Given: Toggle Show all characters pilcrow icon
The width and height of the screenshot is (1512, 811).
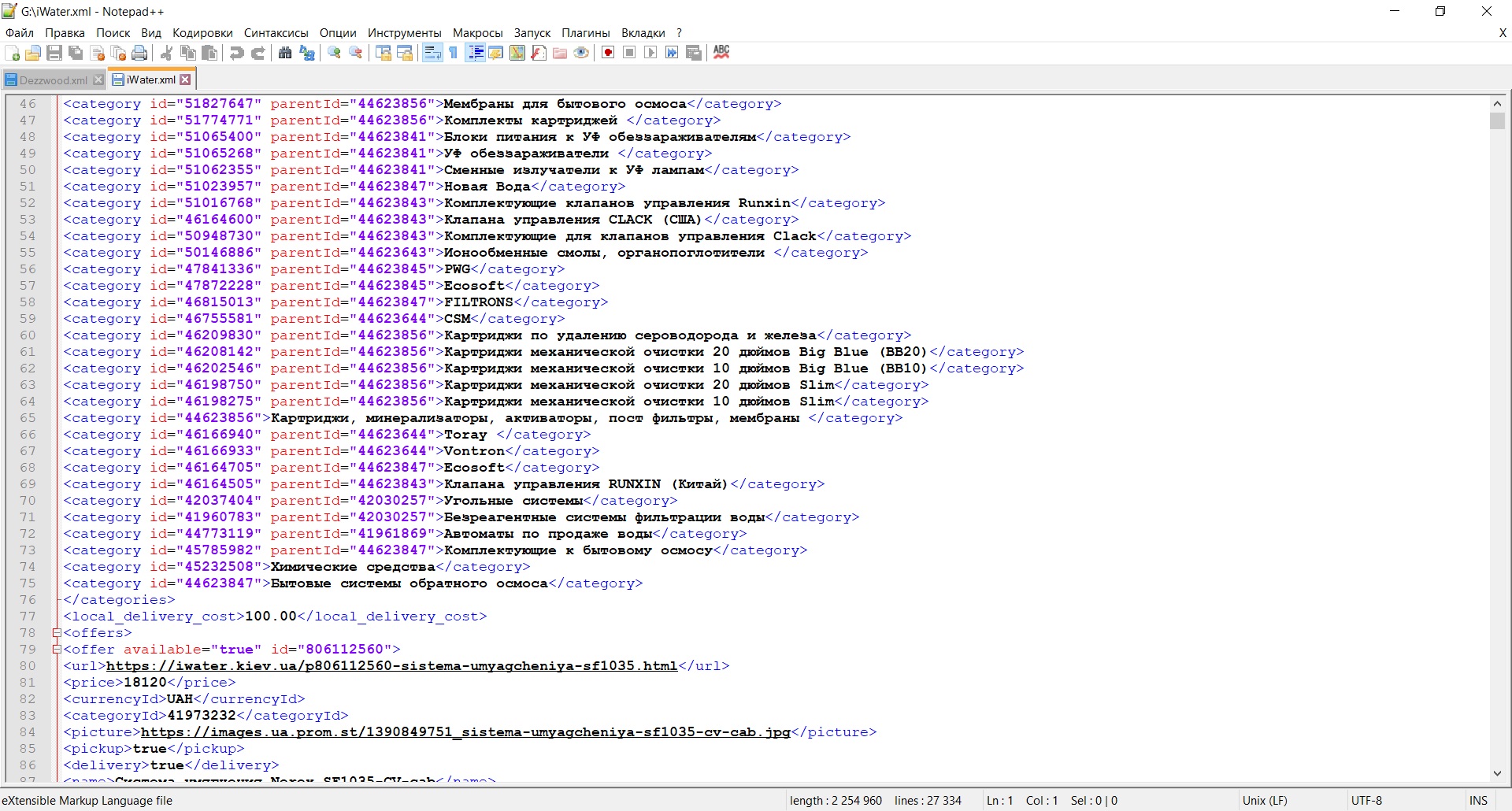Looking at the screenshot, I should 454,53.
